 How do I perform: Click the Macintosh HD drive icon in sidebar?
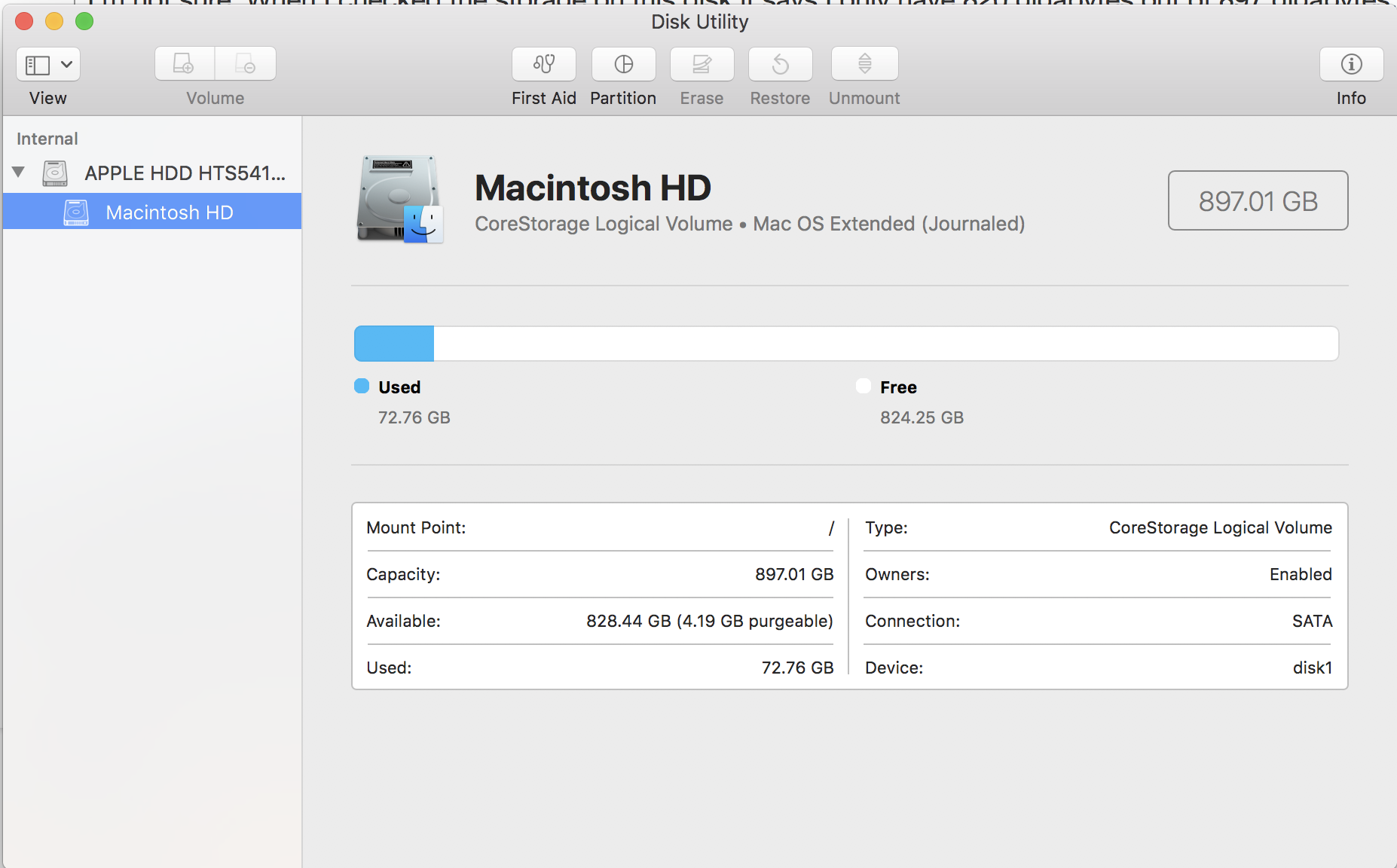coord(76,212)
